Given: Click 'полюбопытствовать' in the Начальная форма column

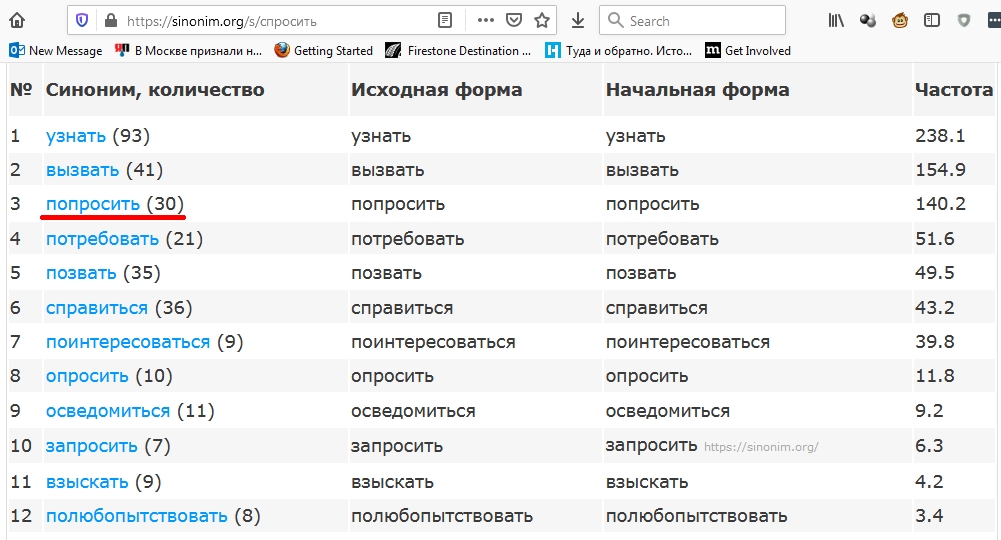Looking at the screenshot, I should pyautogui.click(x=696, y=516).
